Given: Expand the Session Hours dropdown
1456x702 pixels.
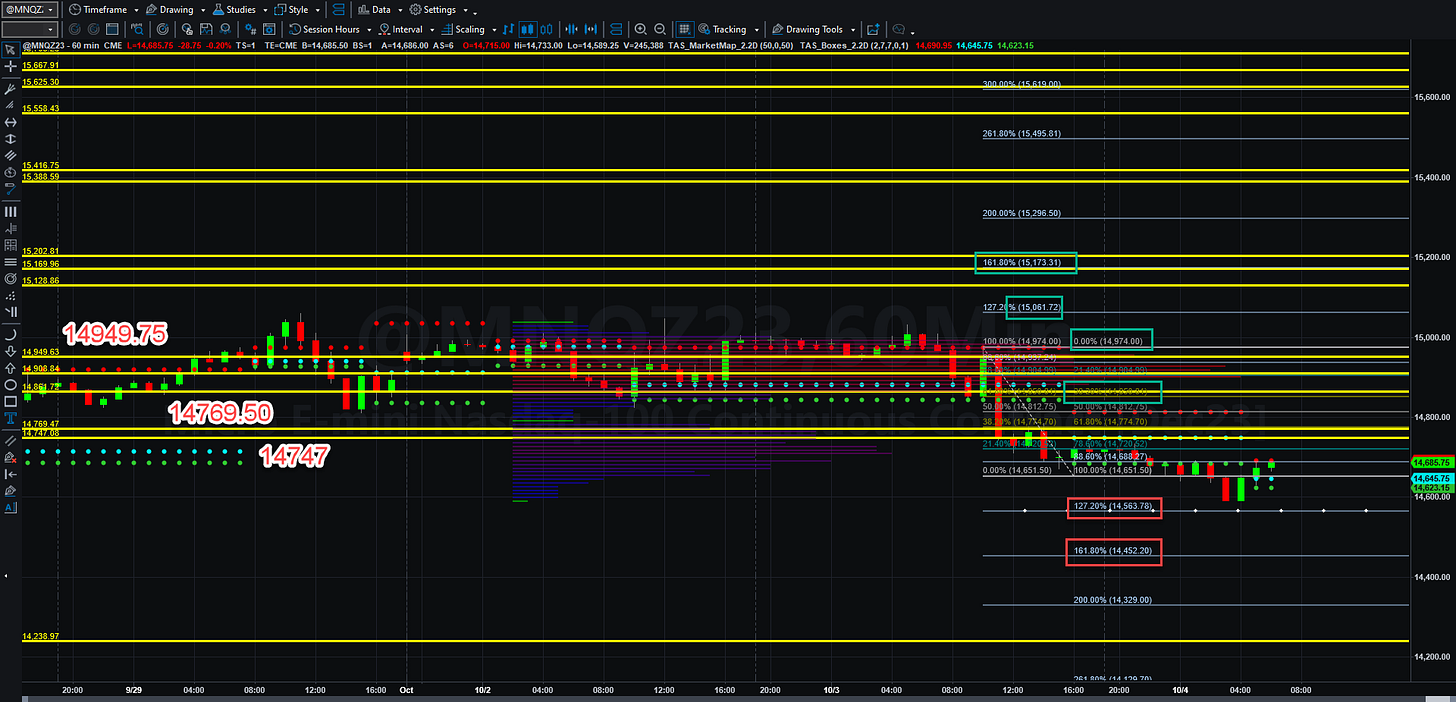Looking at the screenshot, I should tap(330, 29).
